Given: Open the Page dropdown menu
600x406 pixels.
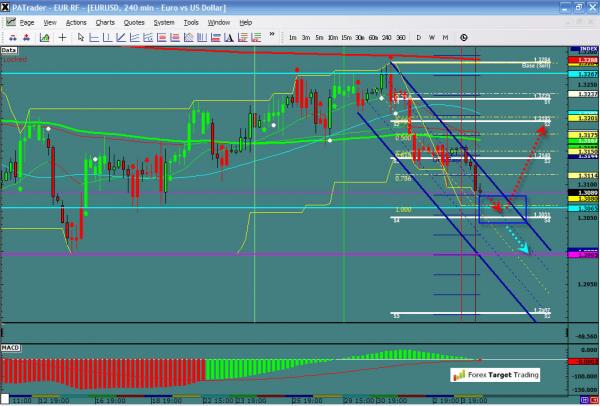Looking at the screenshot, I should (27, 21).
